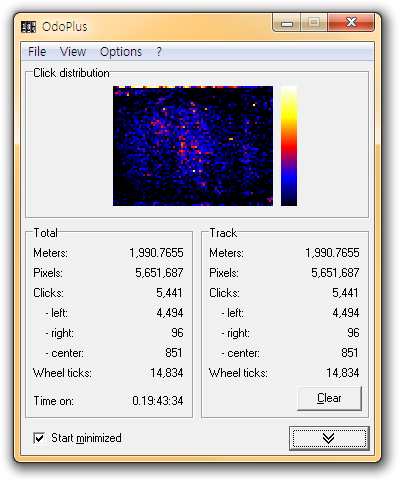Viewport: 400px width, 482px height.
Task: Click the Total center clicks value 851
Action: (174, 353)
